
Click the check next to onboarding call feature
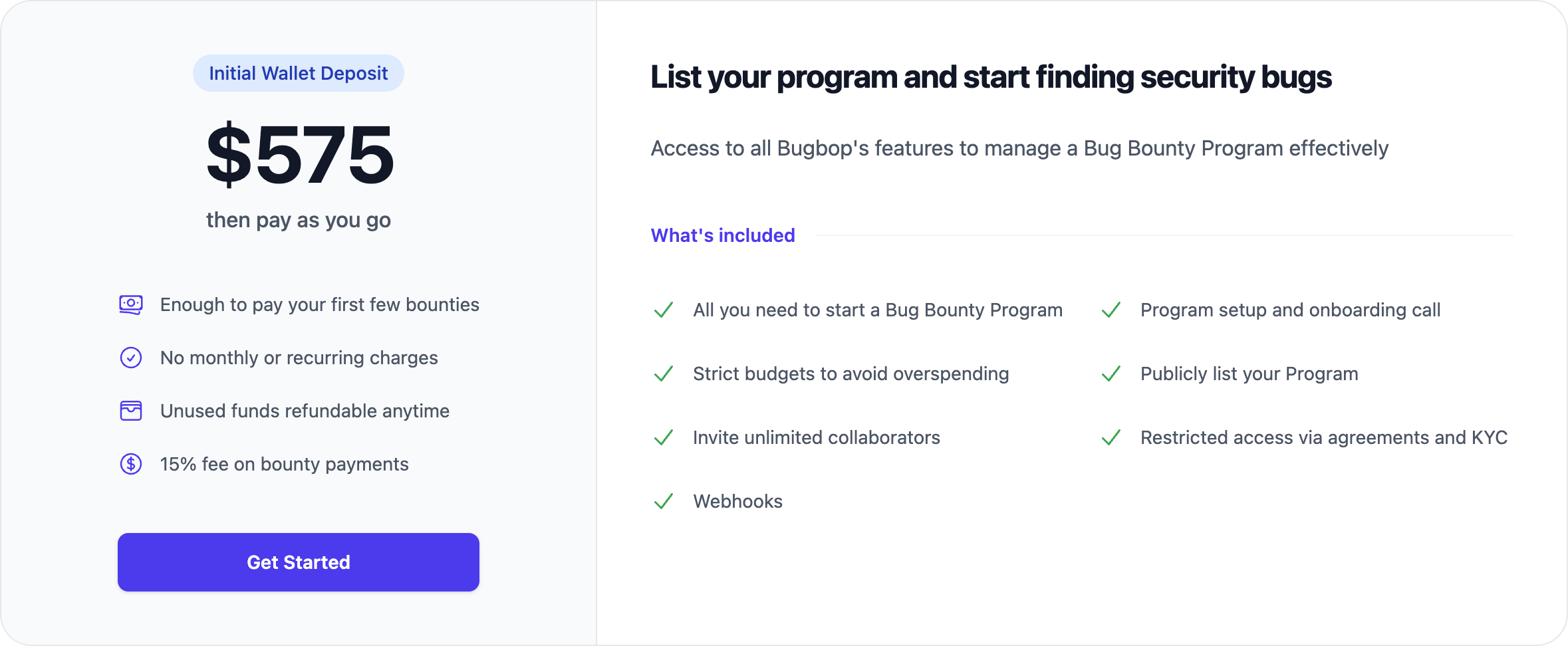click(x=1111, y=310)
